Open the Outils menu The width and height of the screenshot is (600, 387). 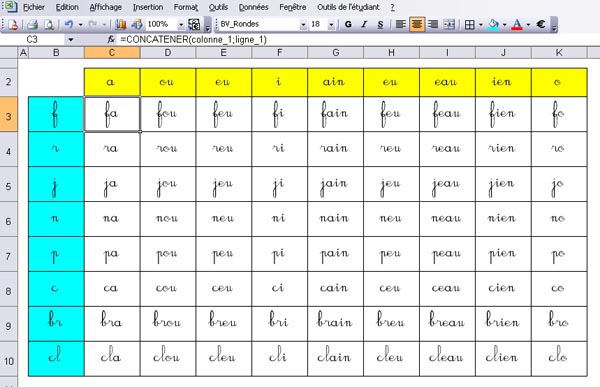tap(218, 7)
